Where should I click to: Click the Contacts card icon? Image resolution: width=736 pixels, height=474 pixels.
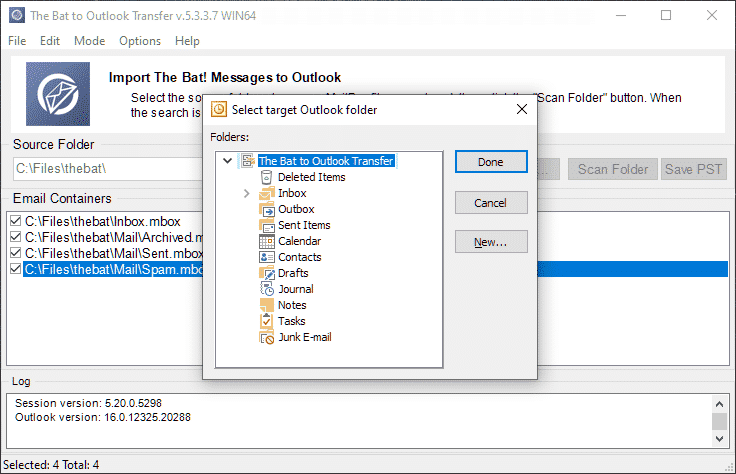[267, 257]
